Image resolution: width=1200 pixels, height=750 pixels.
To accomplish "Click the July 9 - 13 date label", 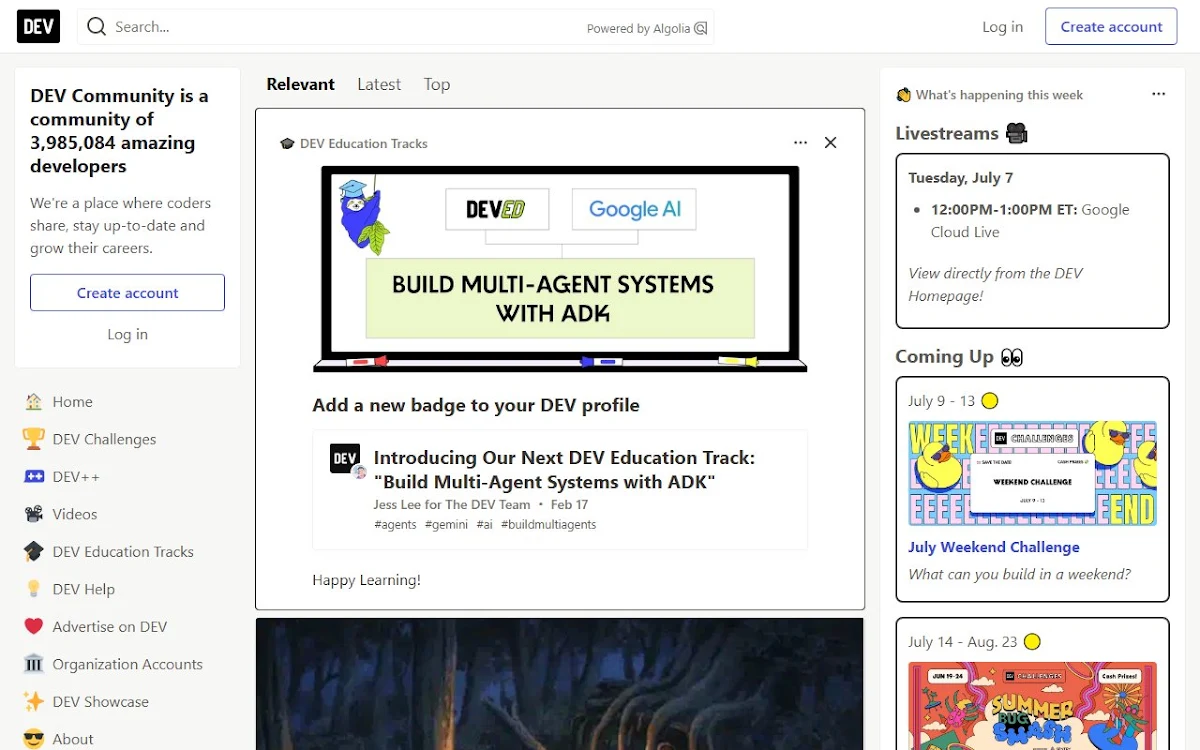I will coord(941,401).
